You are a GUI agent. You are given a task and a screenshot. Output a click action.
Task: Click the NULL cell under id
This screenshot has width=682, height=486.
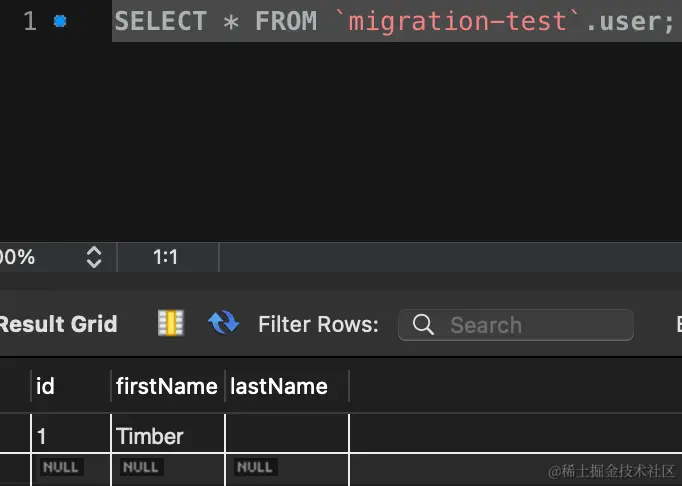[61, 467]
